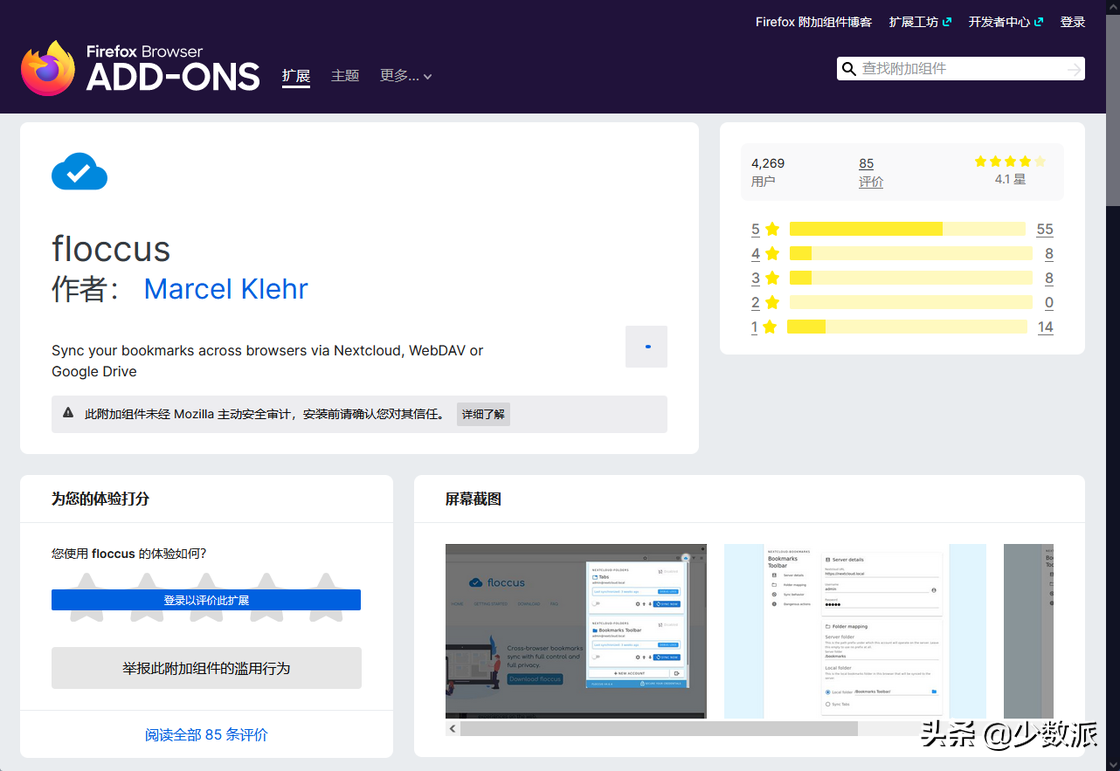The width and height of the screenshot is (1120, 771).
Task: Open the first floccus screenshot thumbnail
Action: point(576,631)
